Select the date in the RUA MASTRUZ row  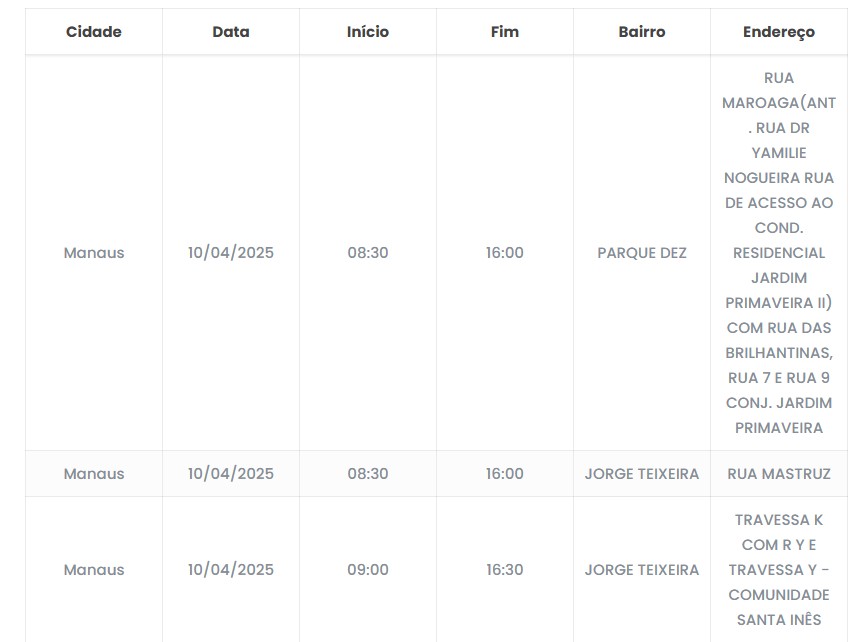231,474
